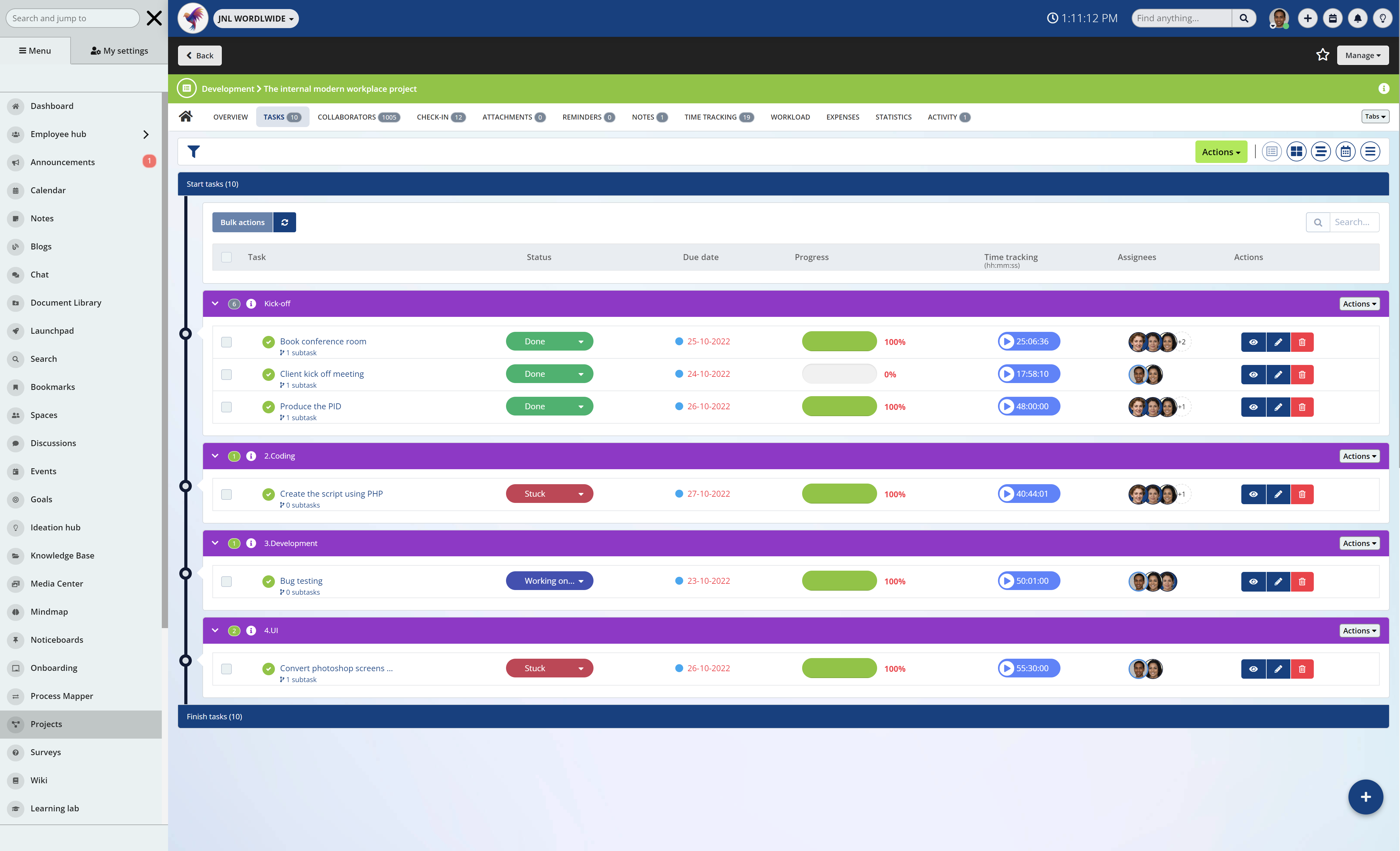Click the project home icon
This screenshot has height=851, width=1400.
pos(186,117)
